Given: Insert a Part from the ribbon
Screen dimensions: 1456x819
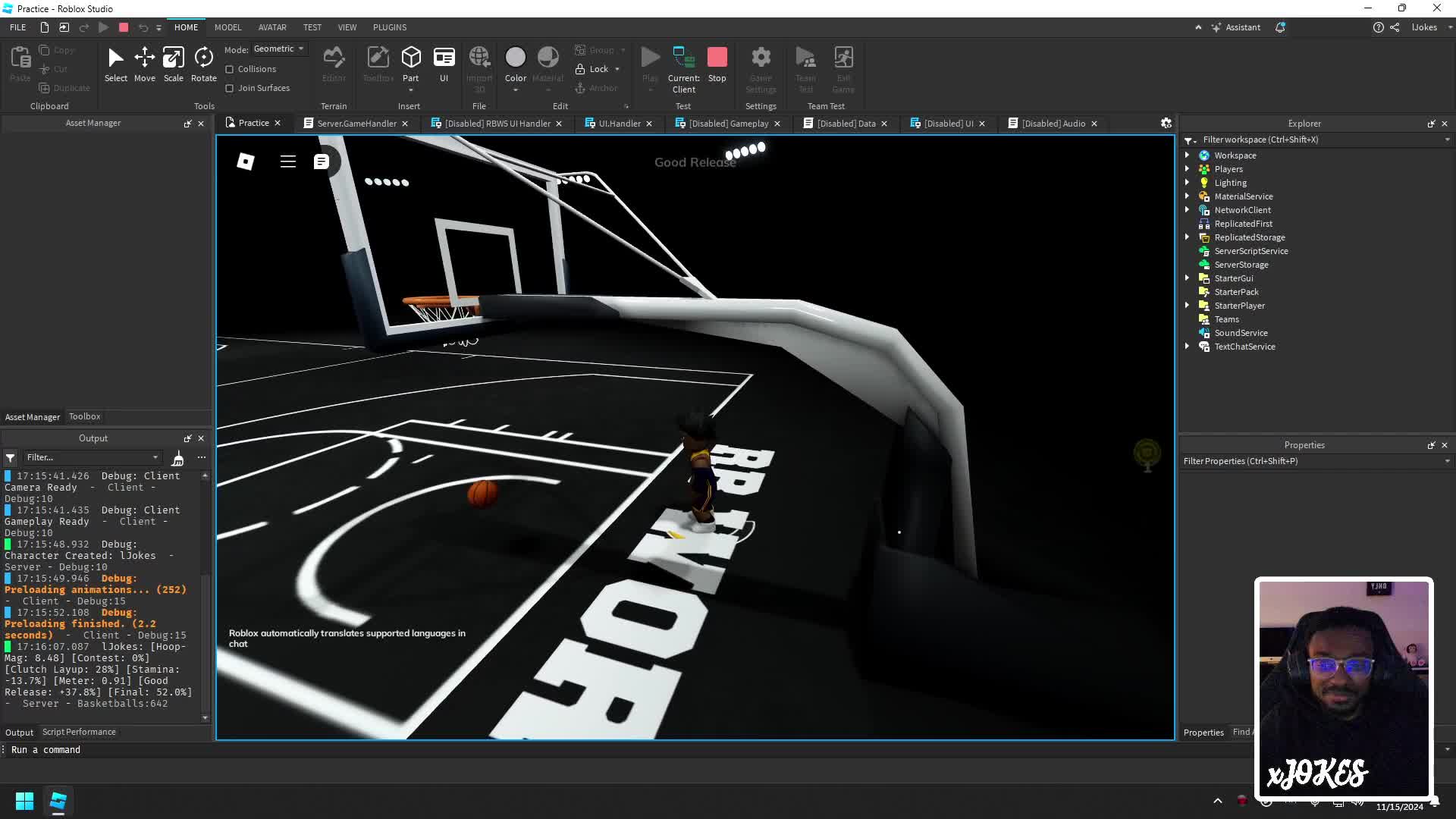Looking at the screenshot, I should (x=410, y=64).
